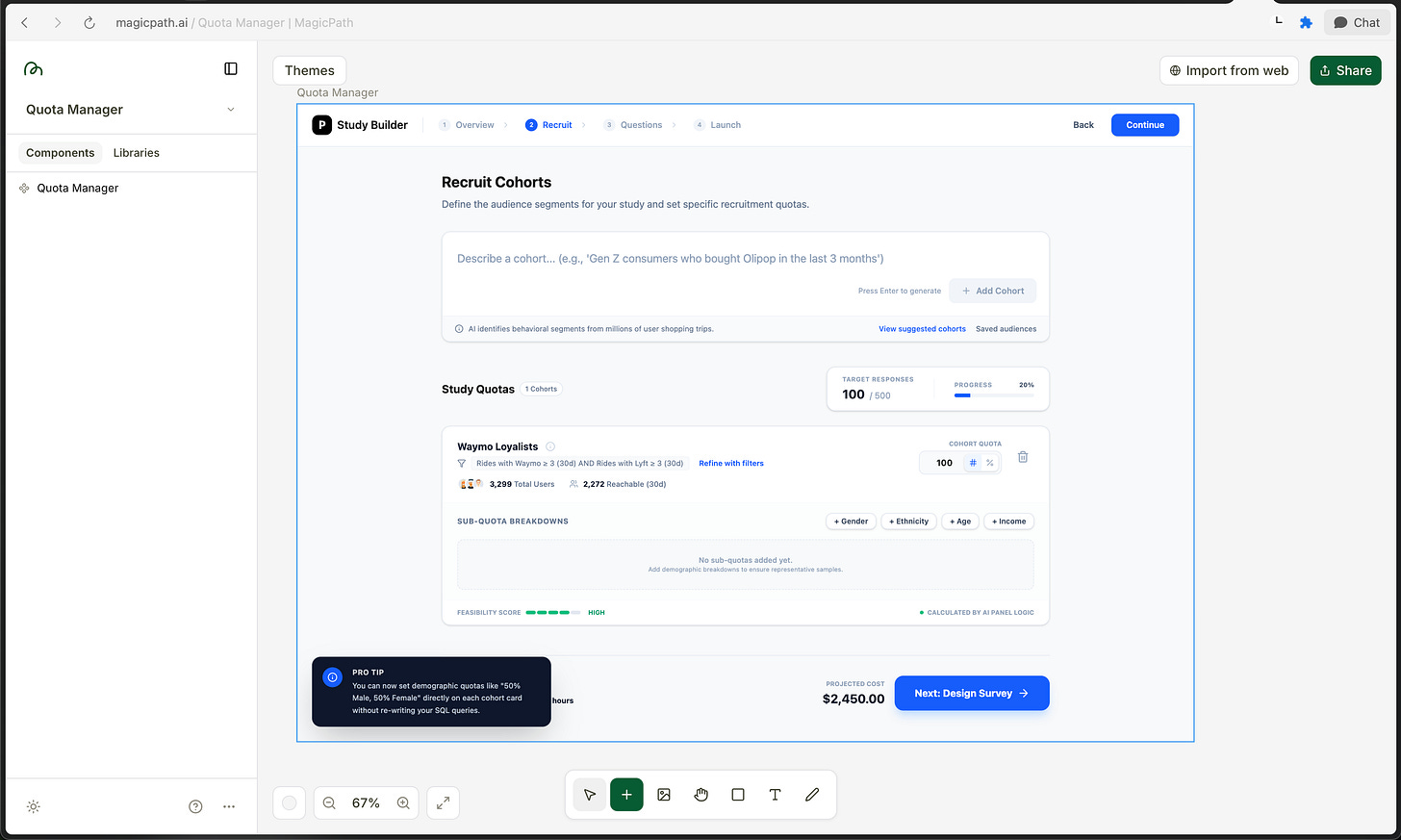
Task: Zoom out the canvas
Action: coord(329,802)
